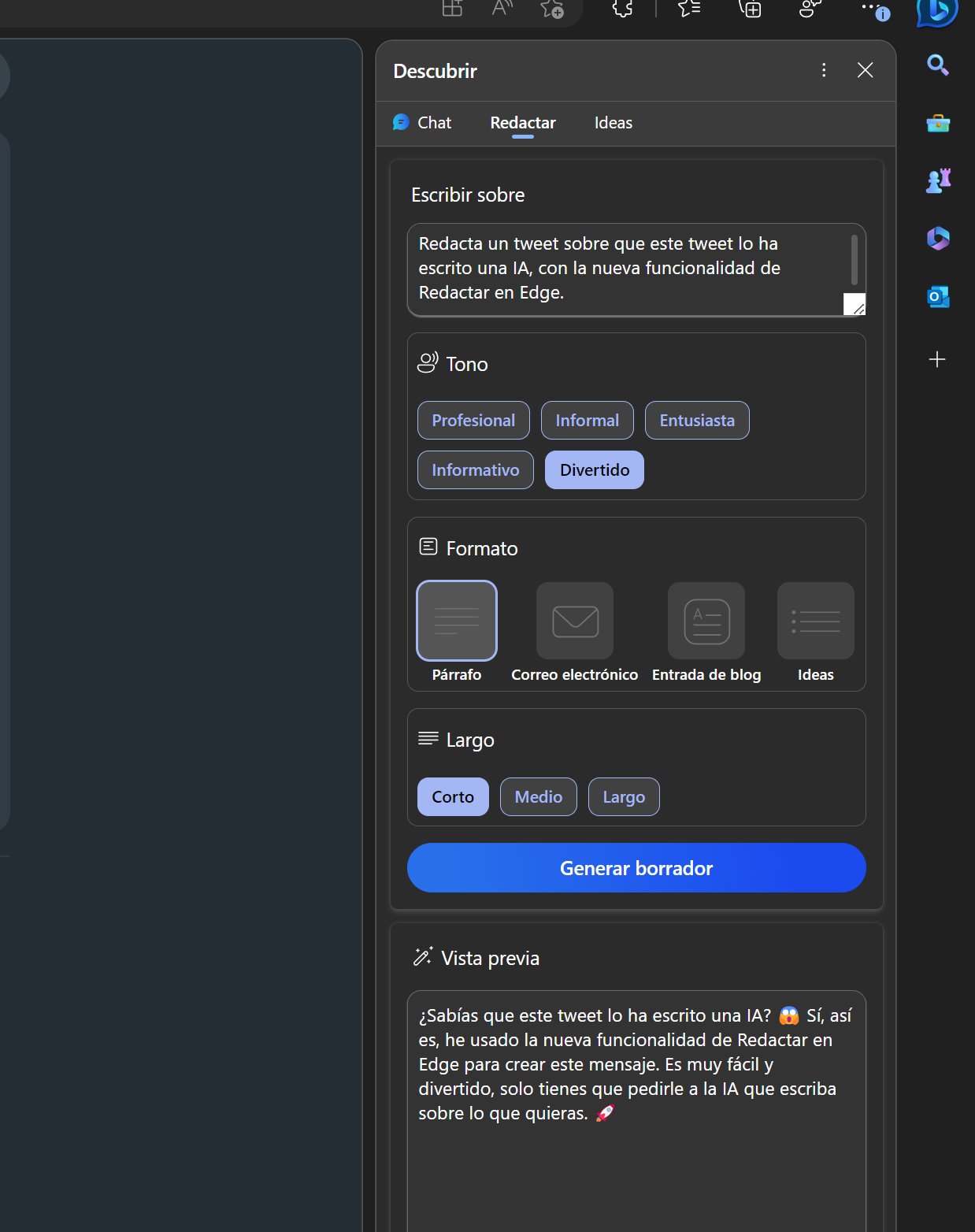The height and width of the screenshot is (1232, 975).
Task: Click the Tono section heading
Action: 467,364
